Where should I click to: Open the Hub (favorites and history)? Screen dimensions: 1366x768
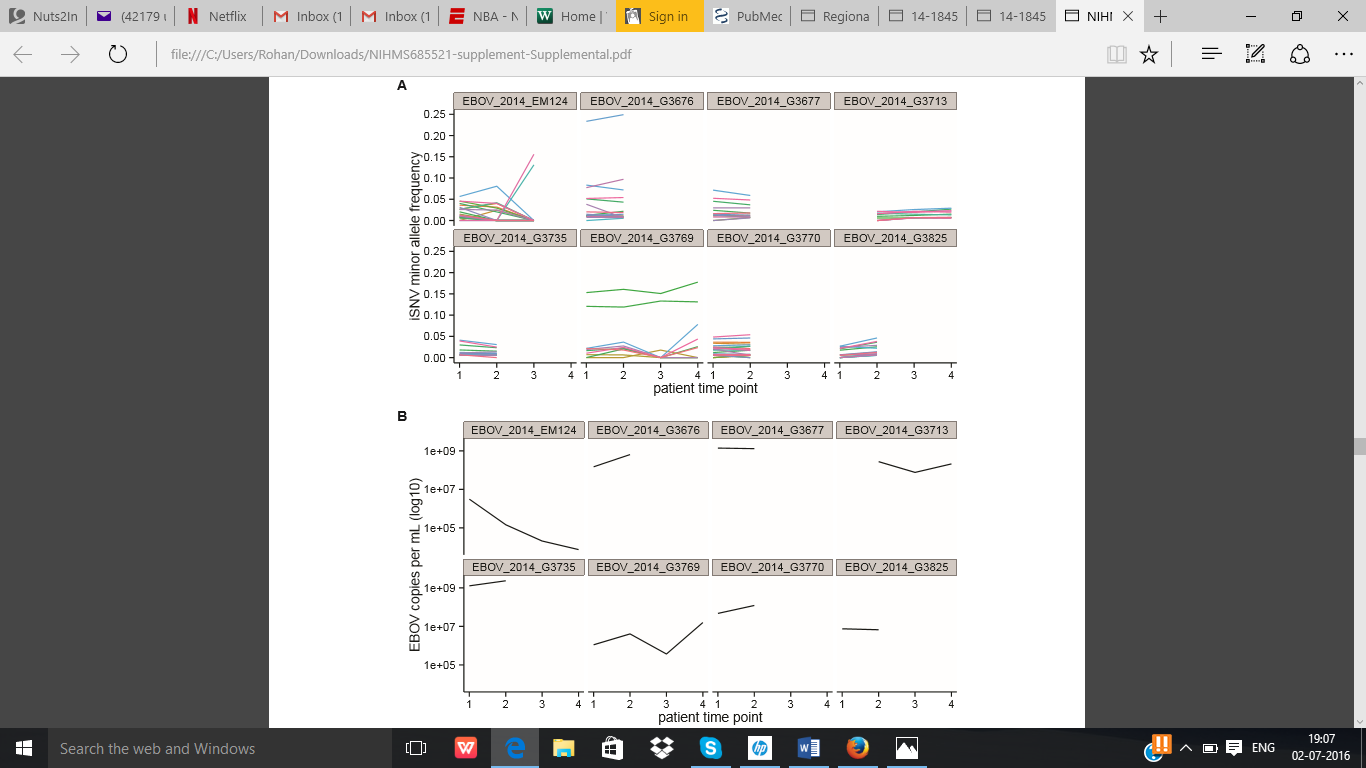(1212, 55)
